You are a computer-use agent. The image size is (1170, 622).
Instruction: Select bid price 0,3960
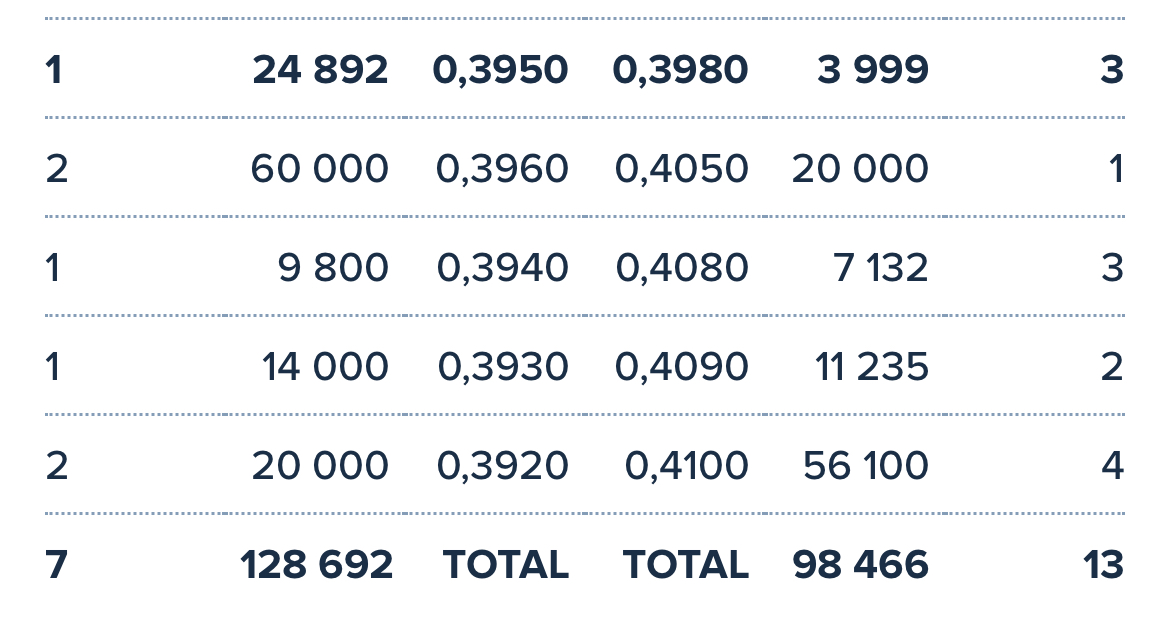coord(502,169)
